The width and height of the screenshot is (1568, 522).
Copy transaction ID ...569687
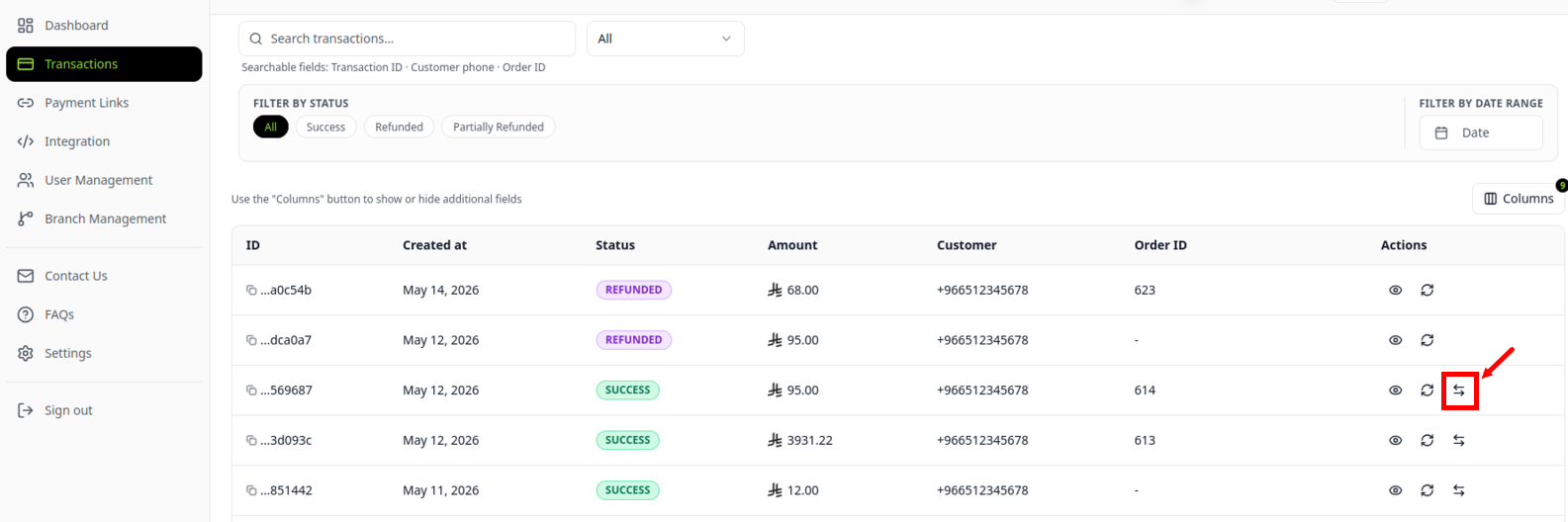251,391
